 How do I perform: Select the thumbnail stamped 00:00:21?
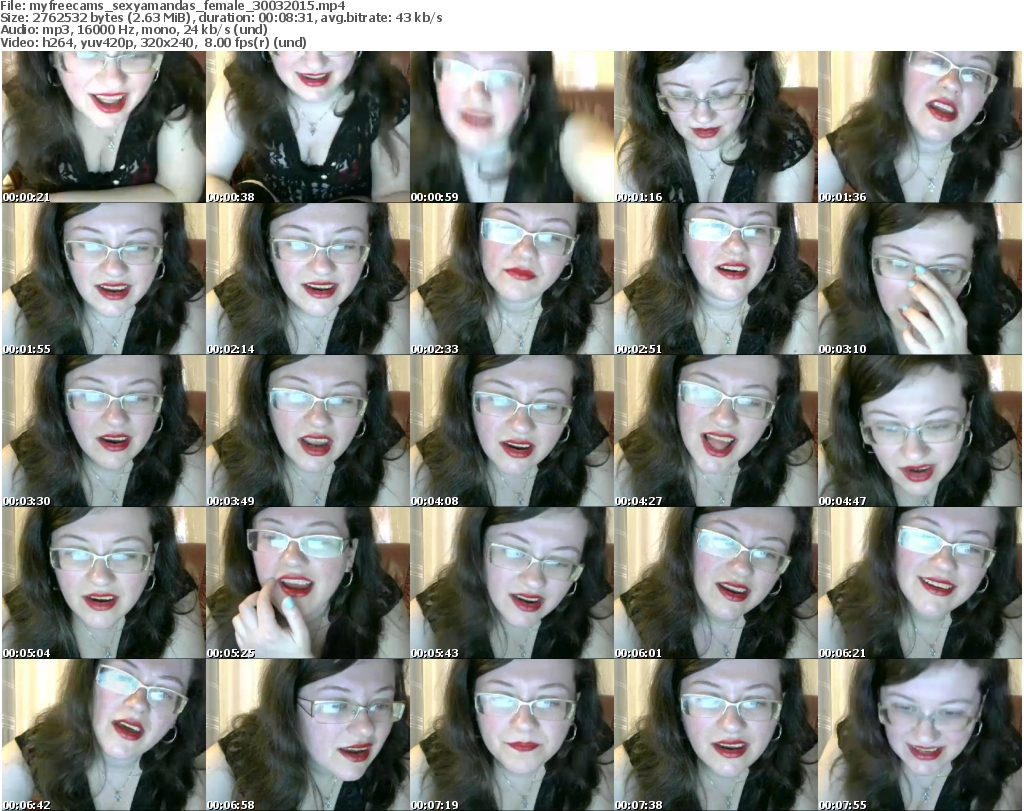point(104,127)
